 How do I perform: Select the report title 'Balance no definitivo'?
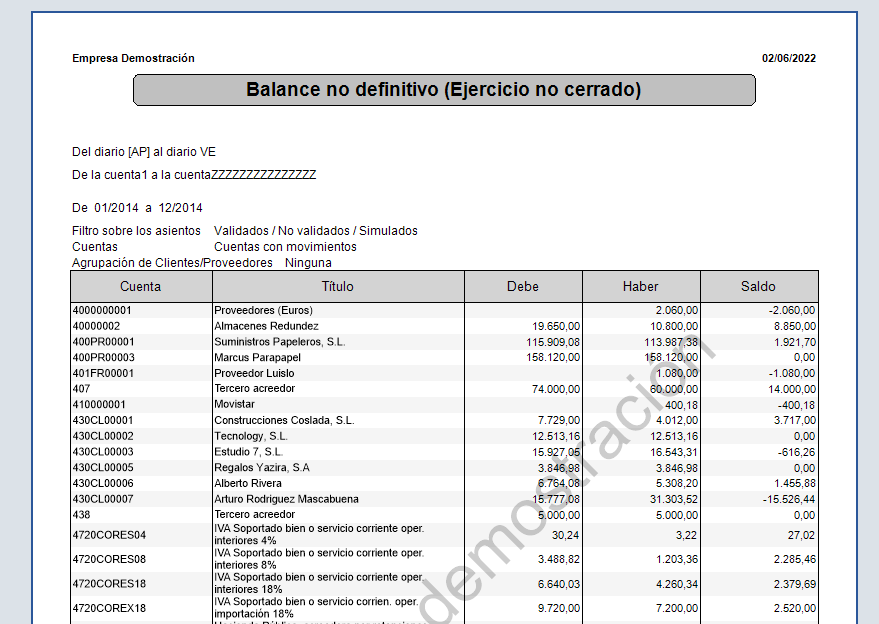[444, 90]
